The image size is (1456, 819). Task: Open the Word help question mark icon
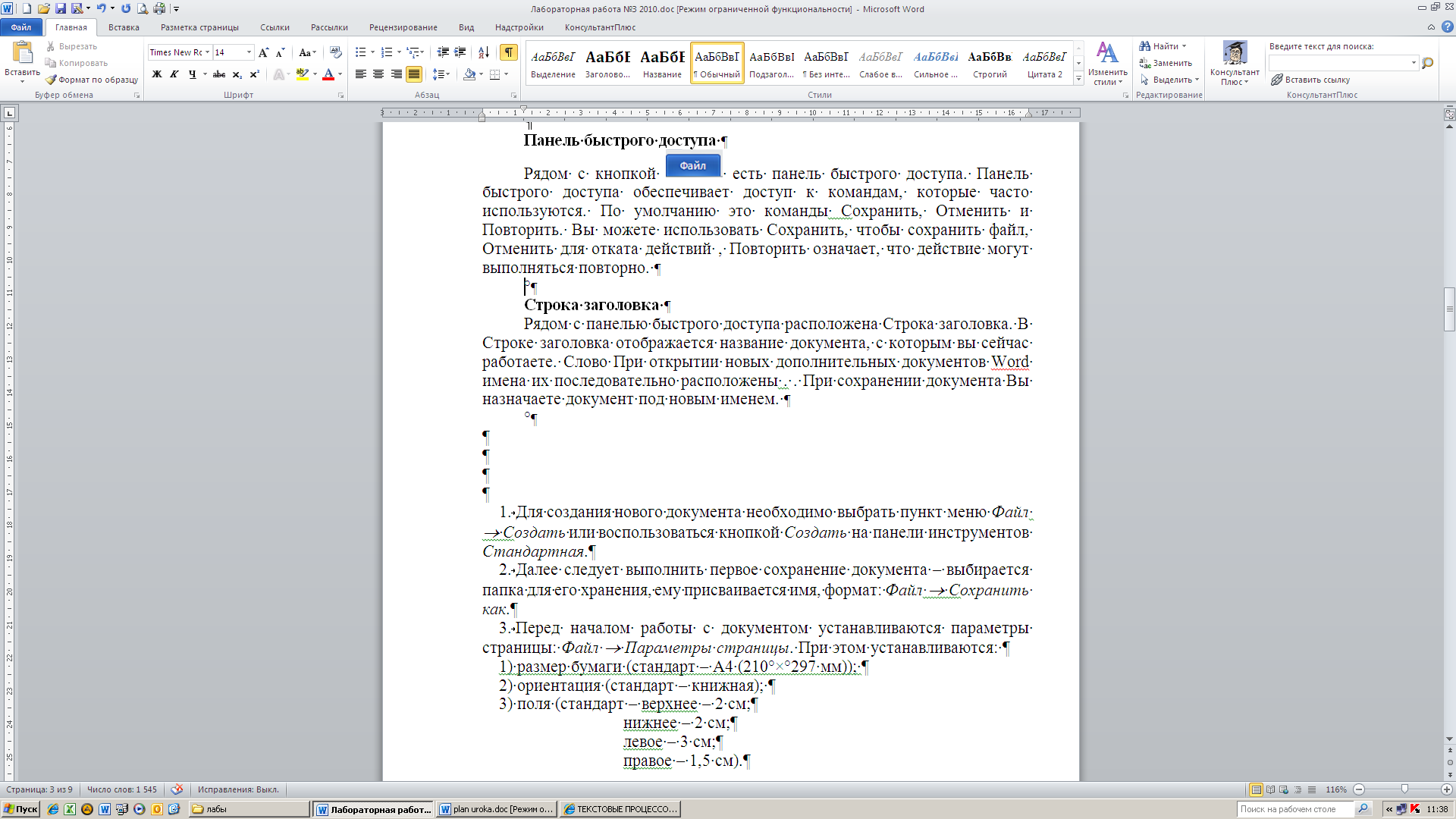pos(1447,27)
